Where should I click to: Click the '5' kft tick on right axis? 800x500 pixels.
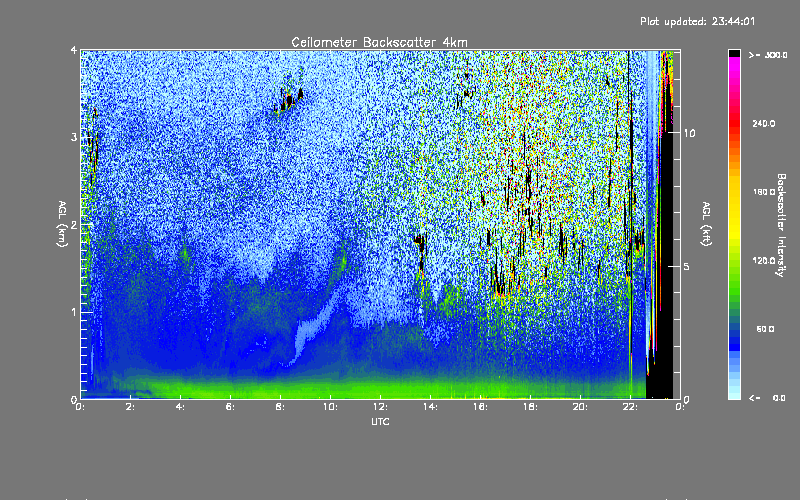(x=686, y=266)
